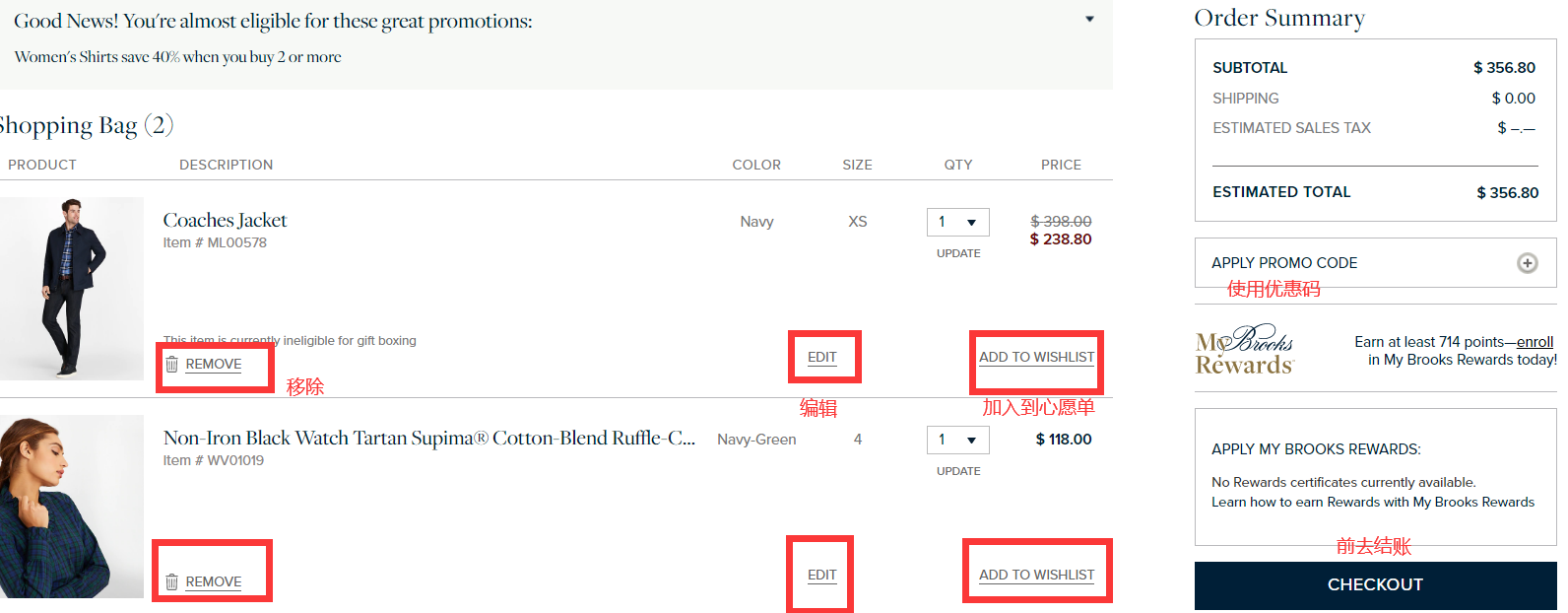Viewport: 1568px width, 613px height.
Task: Click the My Brooks Rewards logo
Action: pos(1244,350)
